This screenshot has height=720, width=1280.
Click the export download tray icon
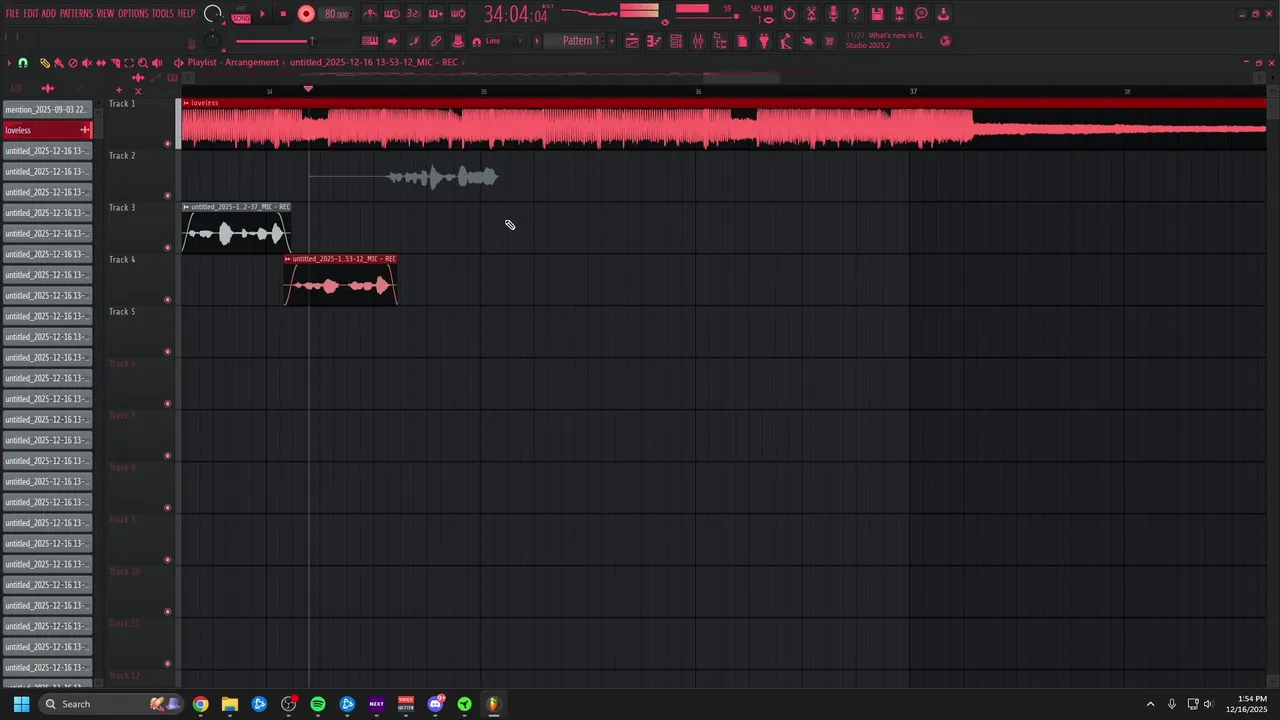943,14
